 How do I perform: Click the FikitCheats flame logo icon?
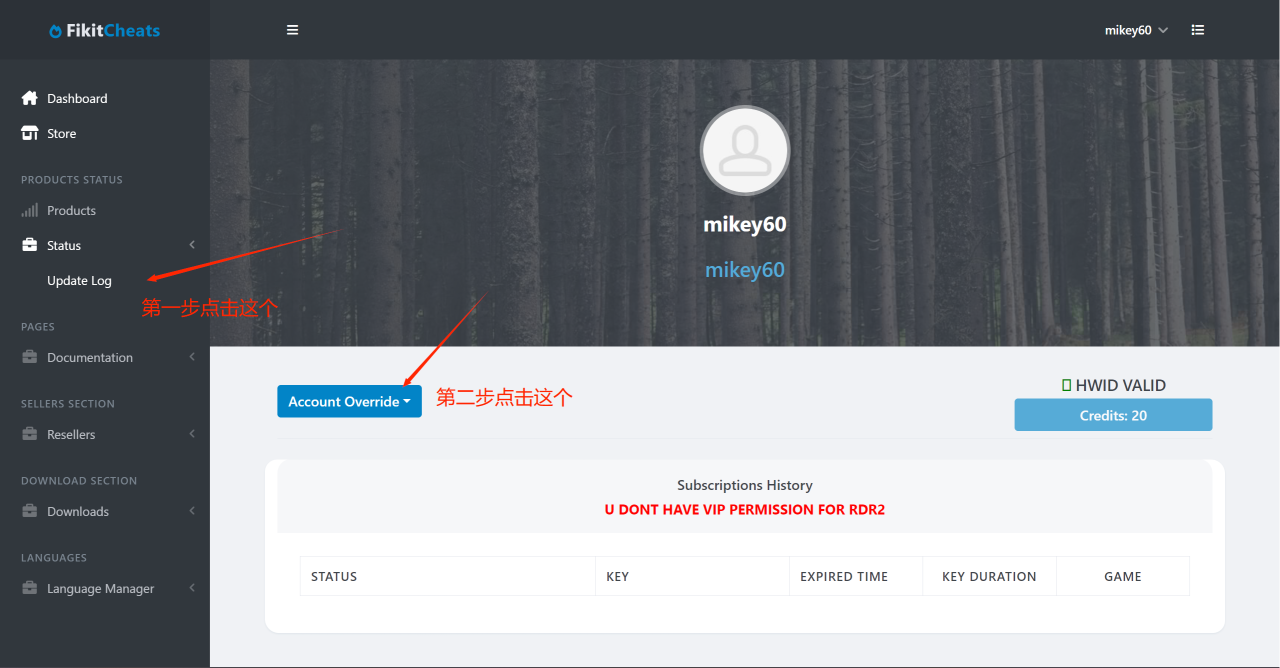tap(55, 31)
